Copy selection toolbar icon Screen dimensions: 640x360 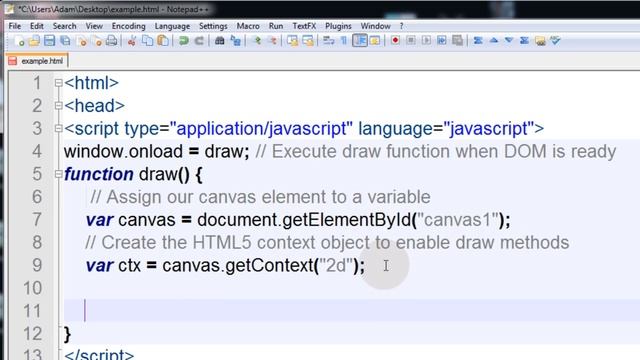(x=147, y=41)
